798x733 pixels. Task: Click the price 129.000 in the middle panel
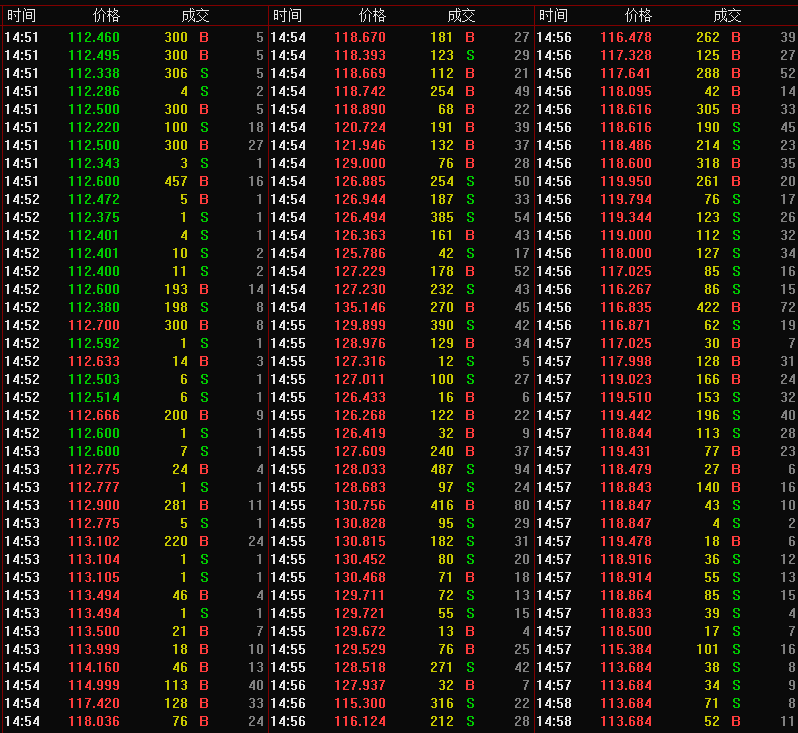pyautogui.click(x=360, y=163)
